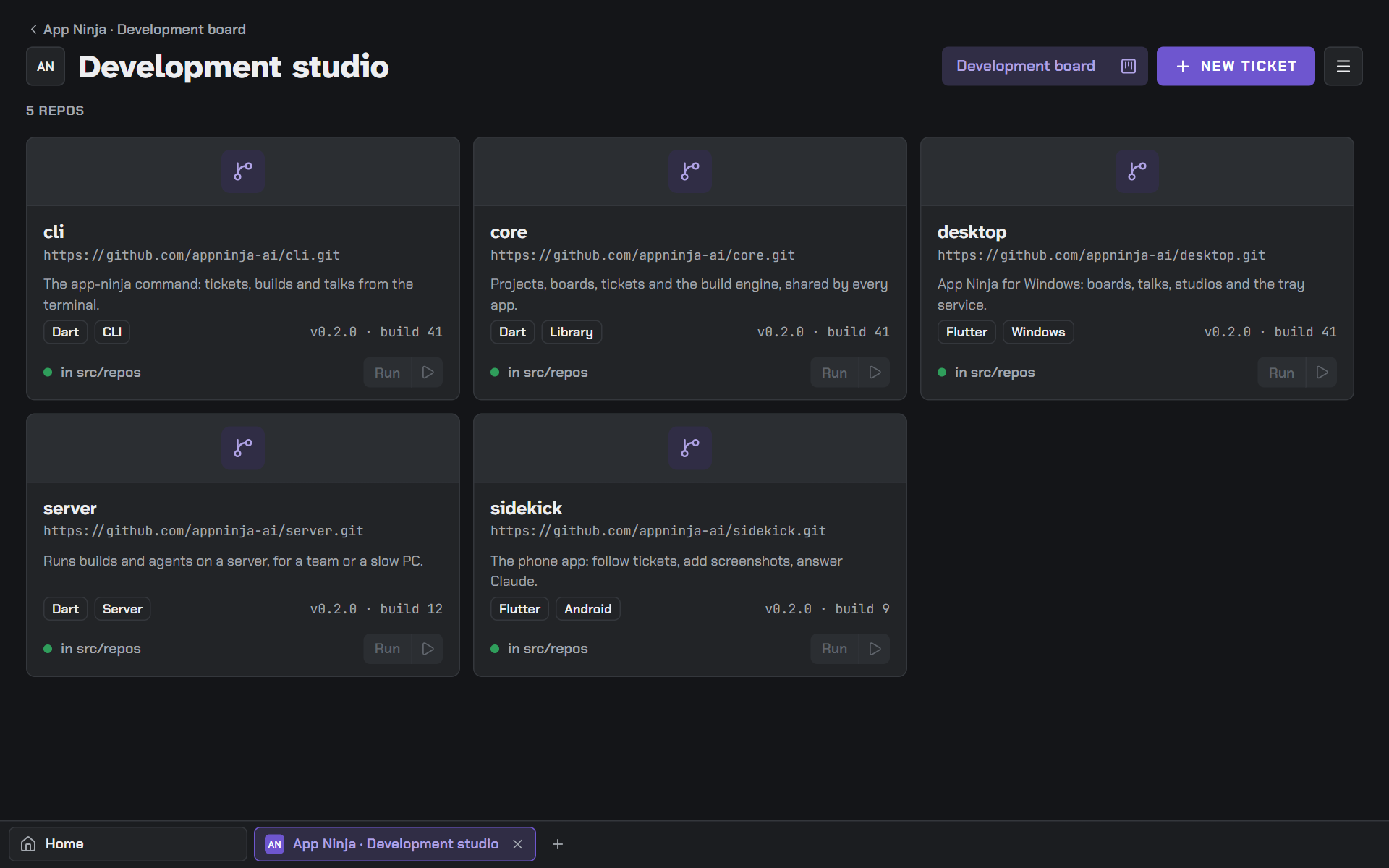
Task: Open the desktop.git GitHub URL
Action: point(1101,255)
